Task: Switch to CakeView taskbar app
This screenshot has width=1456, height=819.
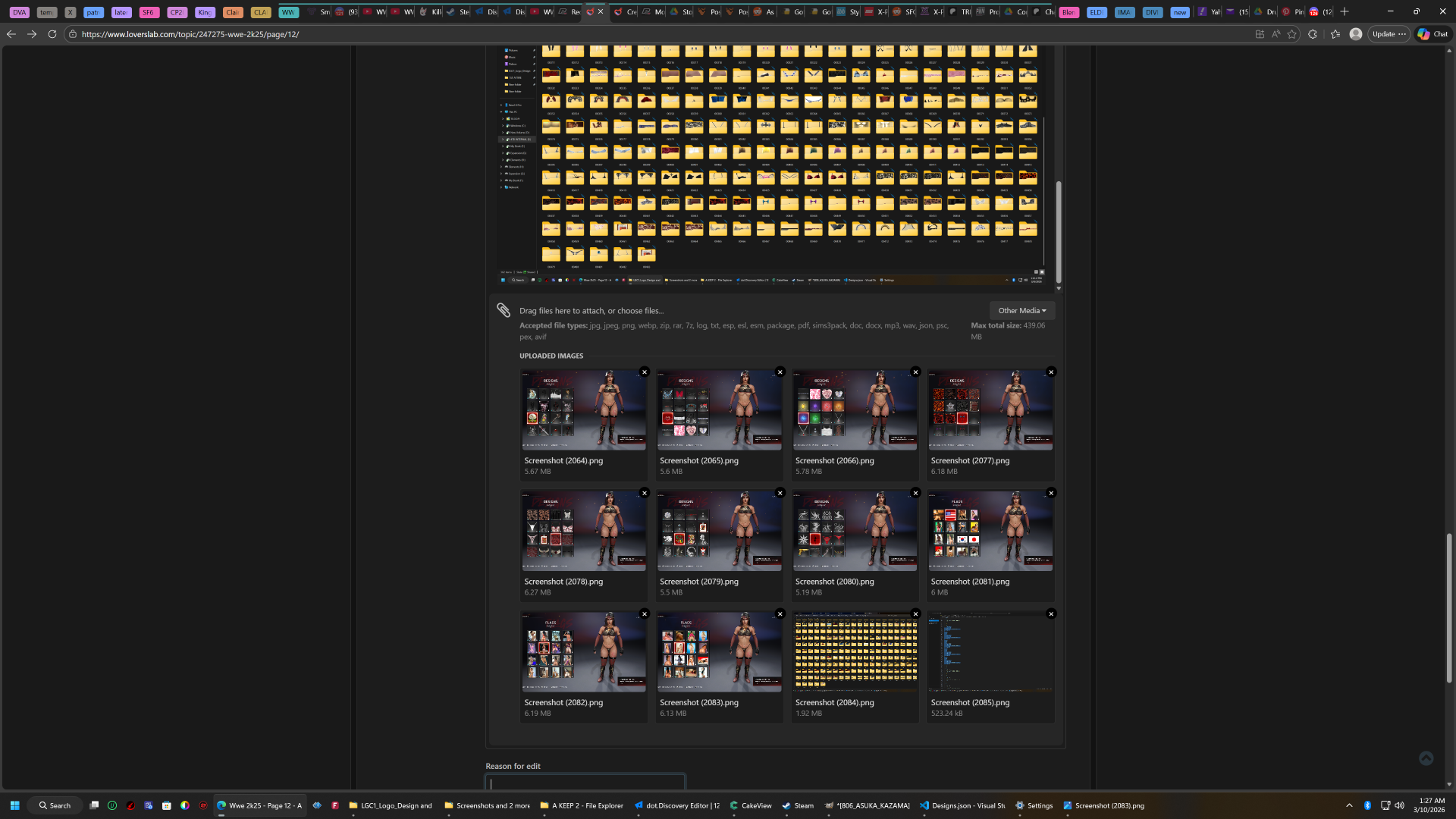Action: point(751,805)
